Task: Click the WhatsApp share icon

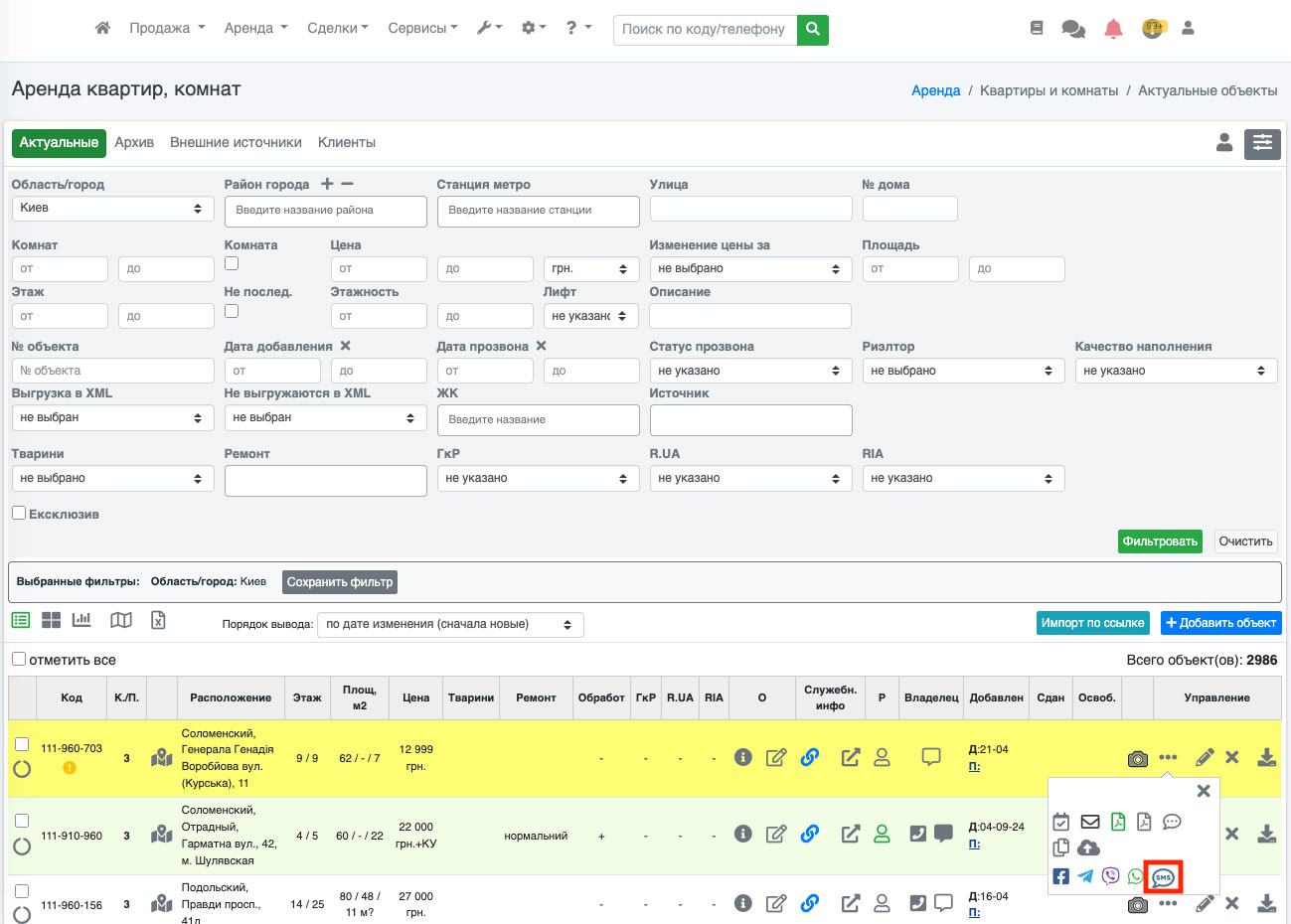Action: (1135, 876)
